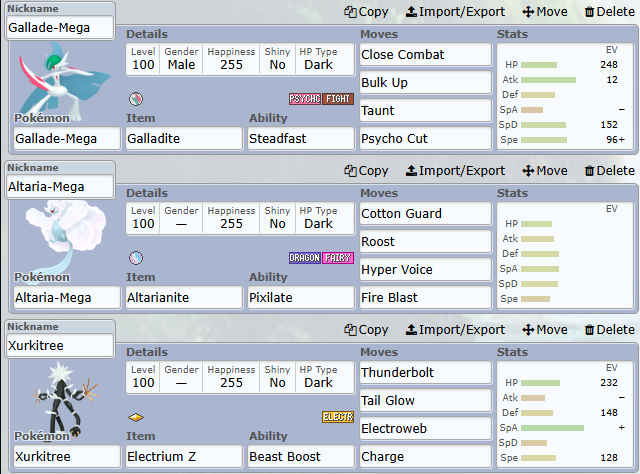The width and height of the screenshot is (640, 474).
Task: Select the Psycho Cut move slot
Action: [426, 138]
